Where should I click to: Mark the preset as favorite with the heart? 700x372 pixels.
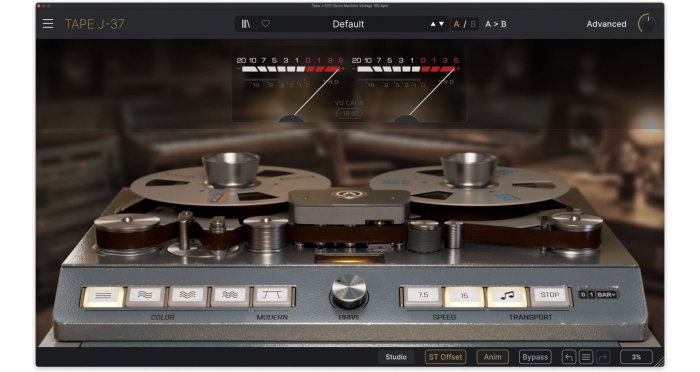pos(266,24)
